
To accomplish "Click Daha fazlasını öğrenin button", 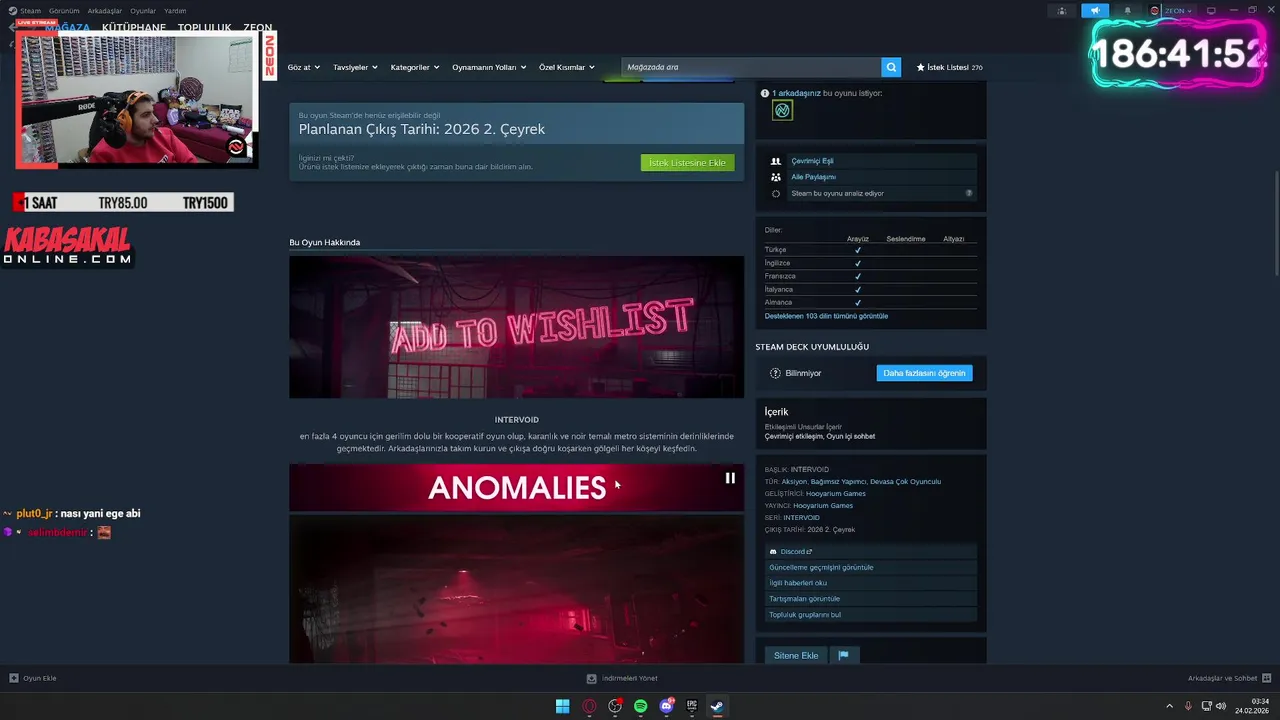I will [x=924, y=373].
